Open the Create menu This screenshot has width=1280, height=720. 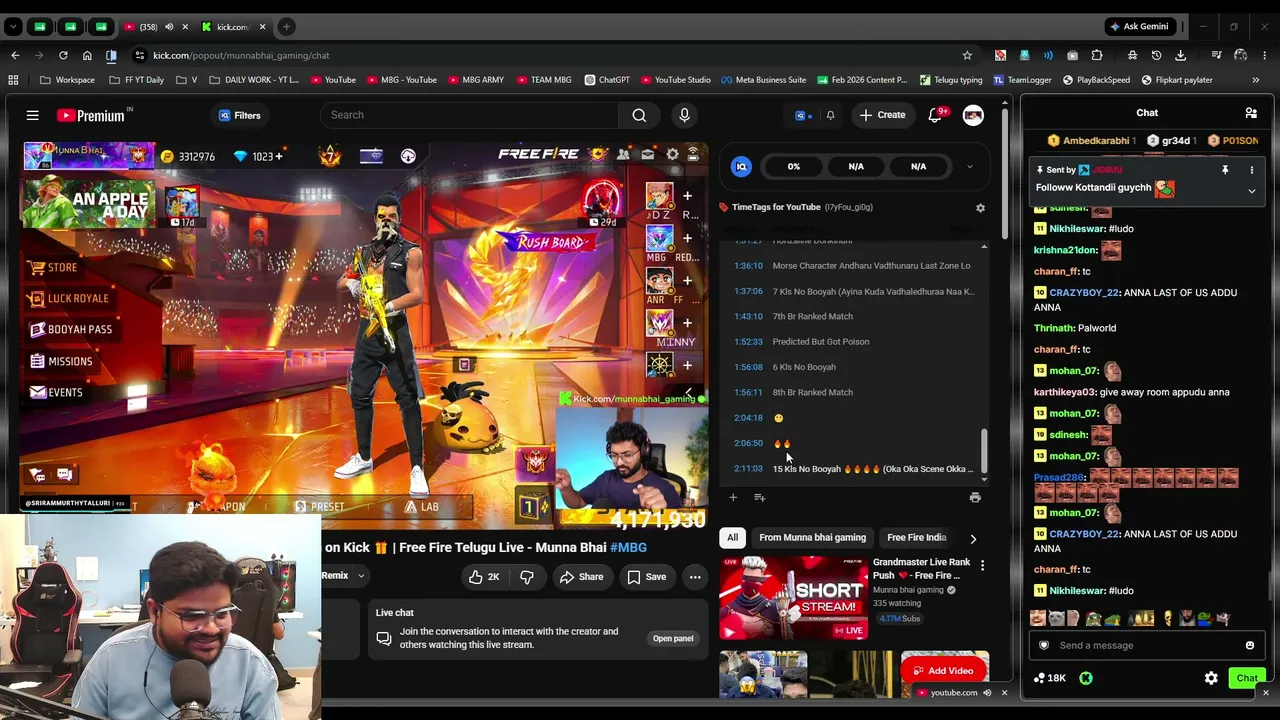point(882,115)
